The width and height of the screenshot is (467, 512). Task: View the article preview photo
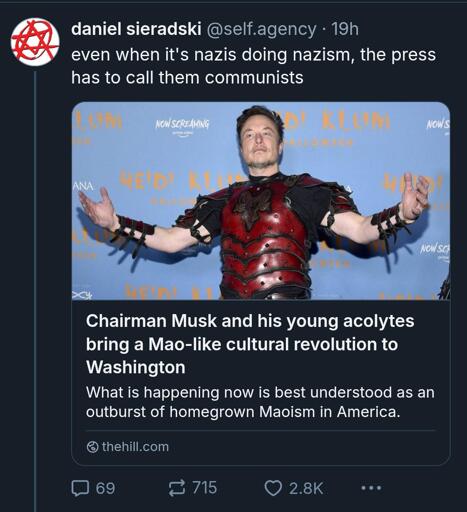click(x=261, y=201)
